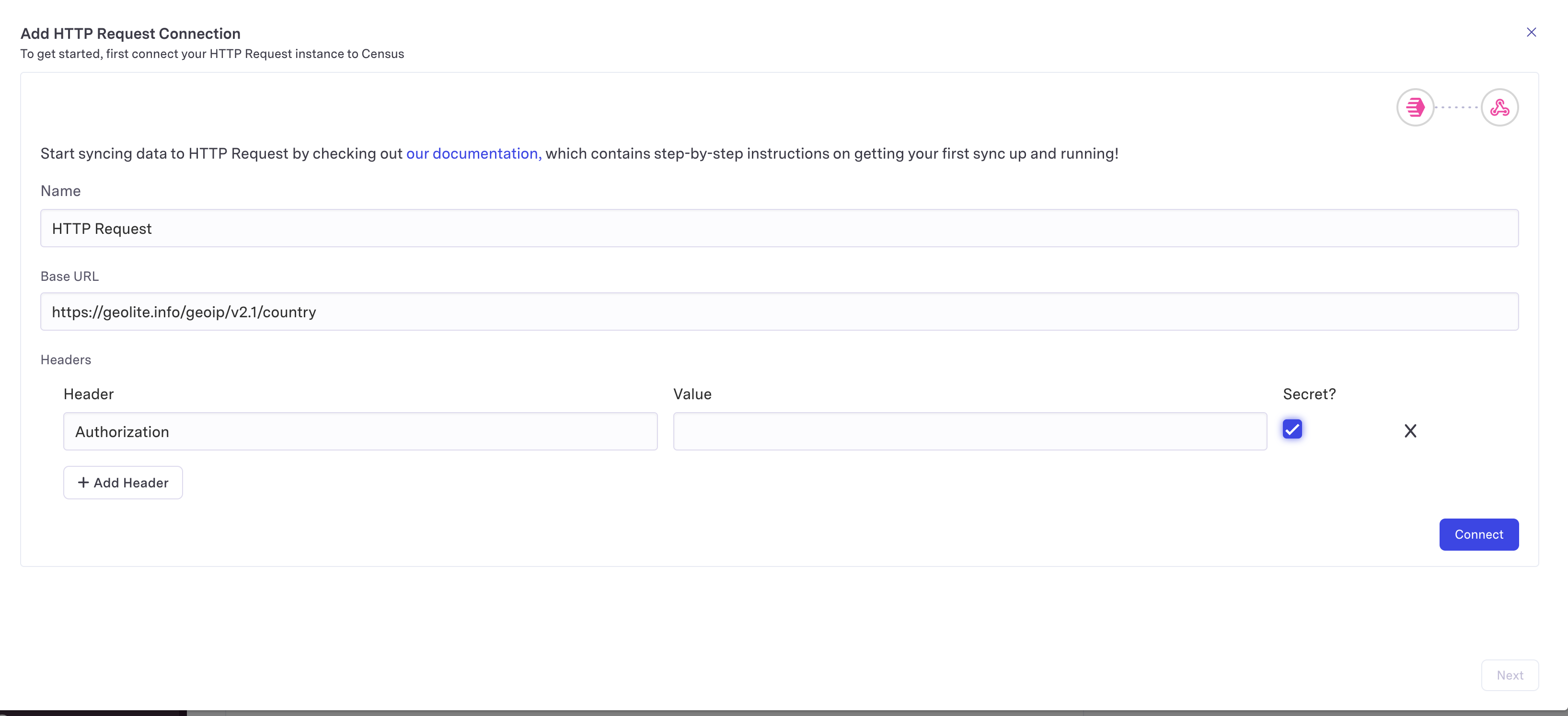Open the our documentation link
This screenshot has width=1568, height=716.
point(473,153)
